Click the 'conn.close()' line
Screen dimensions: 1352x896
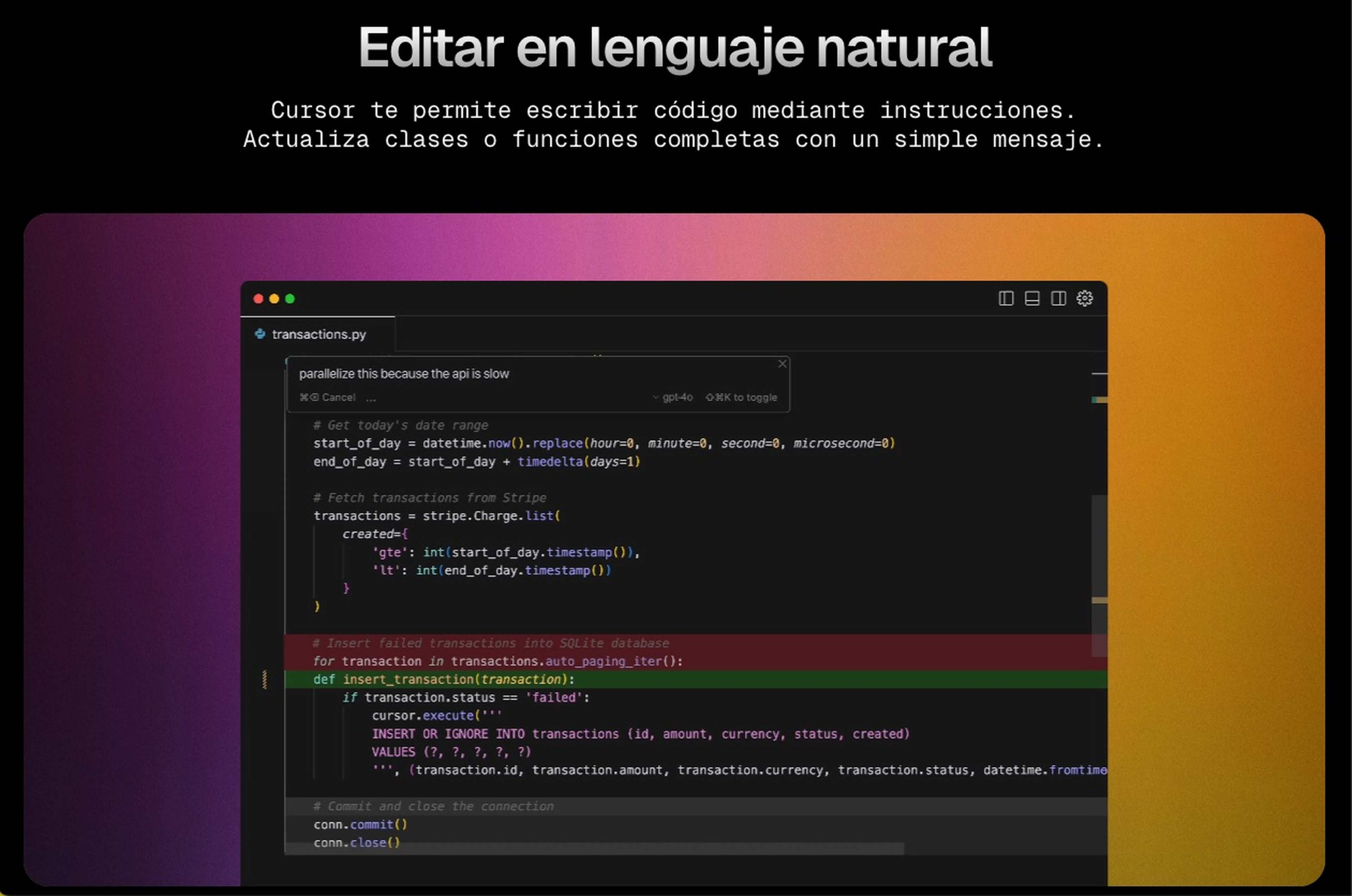(357, 843)
